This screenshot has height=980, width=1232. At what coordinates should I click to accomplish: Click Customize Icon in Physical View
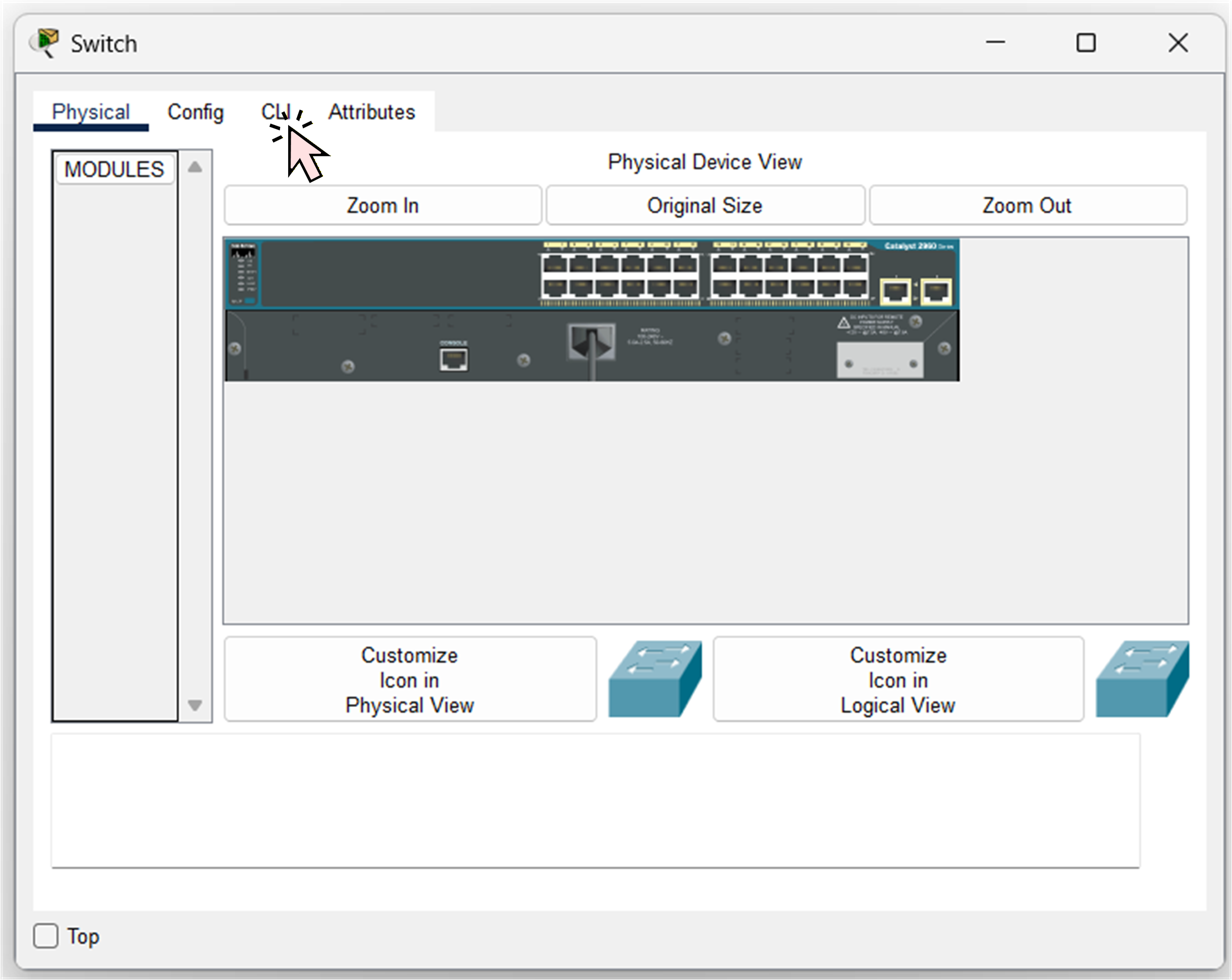coord(409,679)
